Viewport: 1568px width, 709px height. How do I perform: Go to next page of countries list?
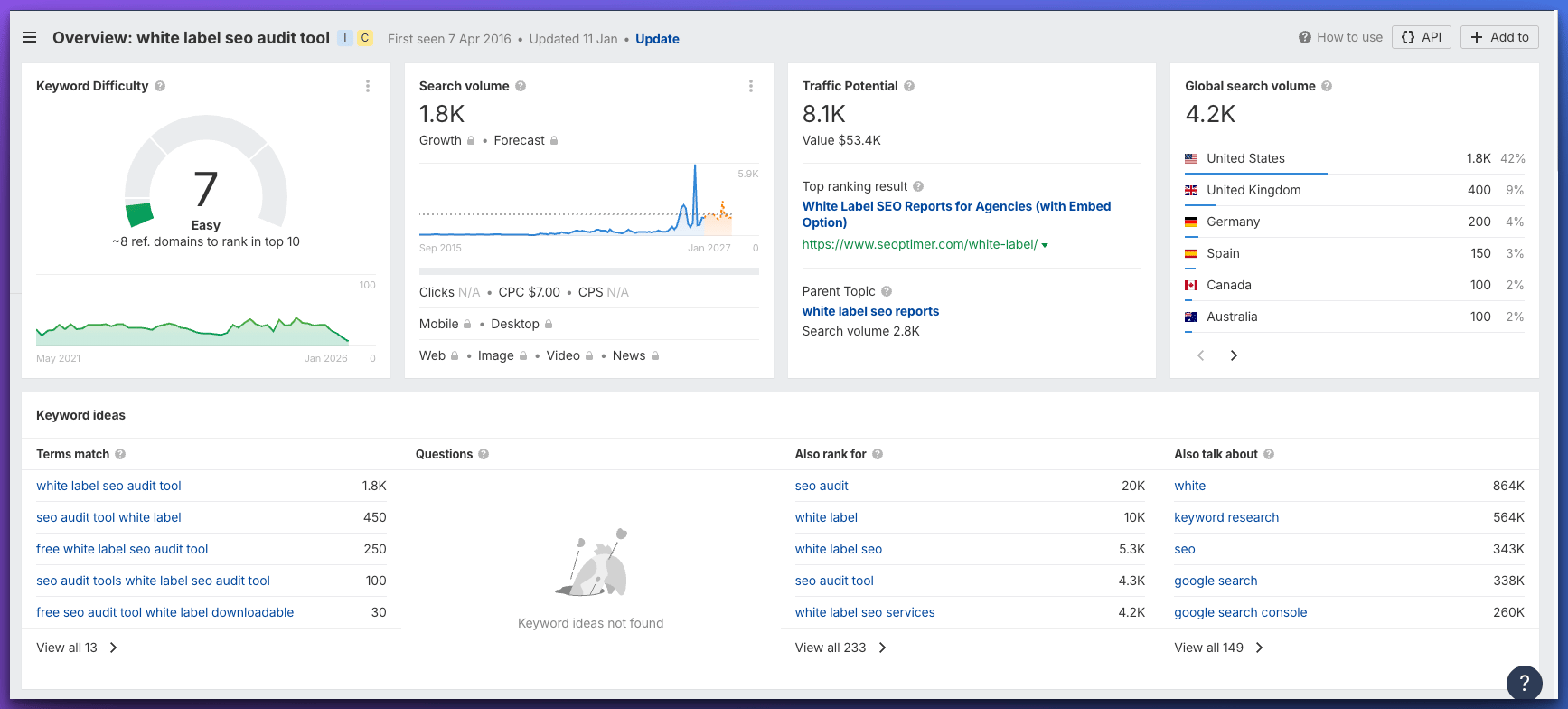click(x=1234, y=355)
